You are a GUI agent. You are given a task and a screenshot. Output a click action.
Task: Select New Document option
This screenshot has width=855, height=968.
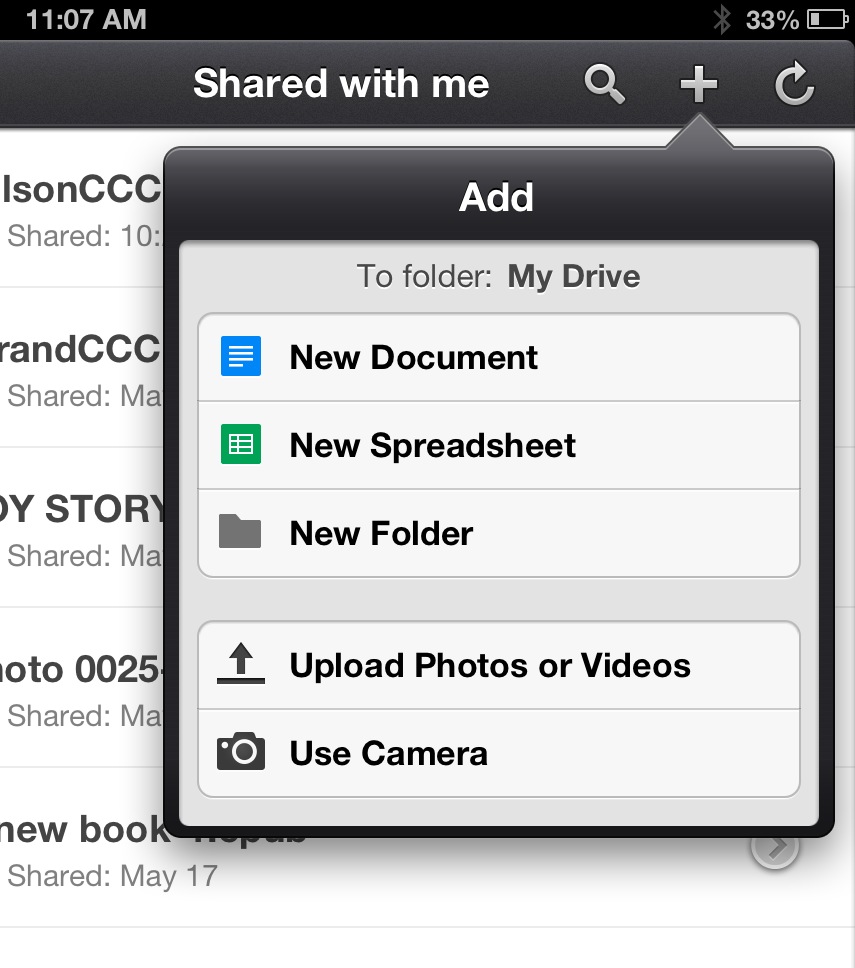point(499,357)
